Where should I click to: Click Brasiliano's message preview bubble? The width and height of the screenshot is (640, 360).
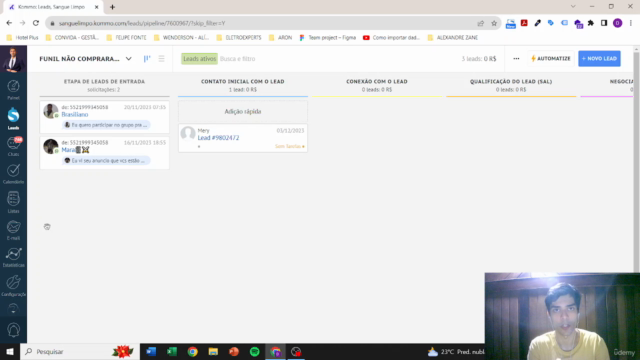107,125
